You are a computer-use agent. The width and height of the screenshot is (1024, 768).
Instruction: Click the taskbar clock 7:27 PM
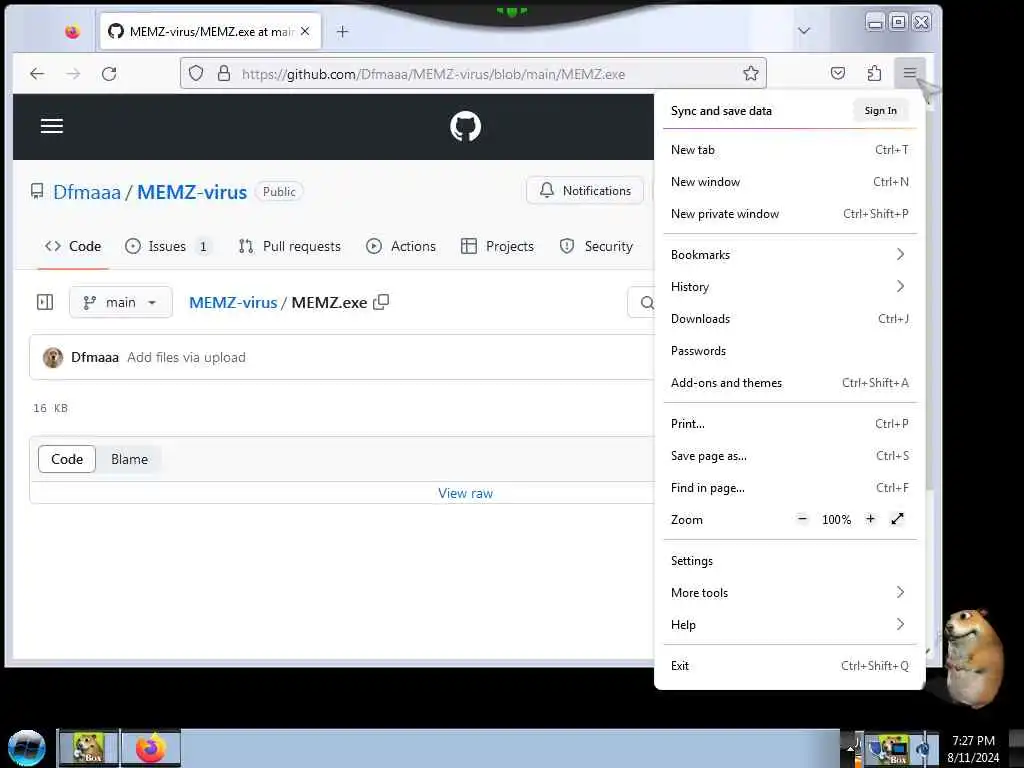973,741
